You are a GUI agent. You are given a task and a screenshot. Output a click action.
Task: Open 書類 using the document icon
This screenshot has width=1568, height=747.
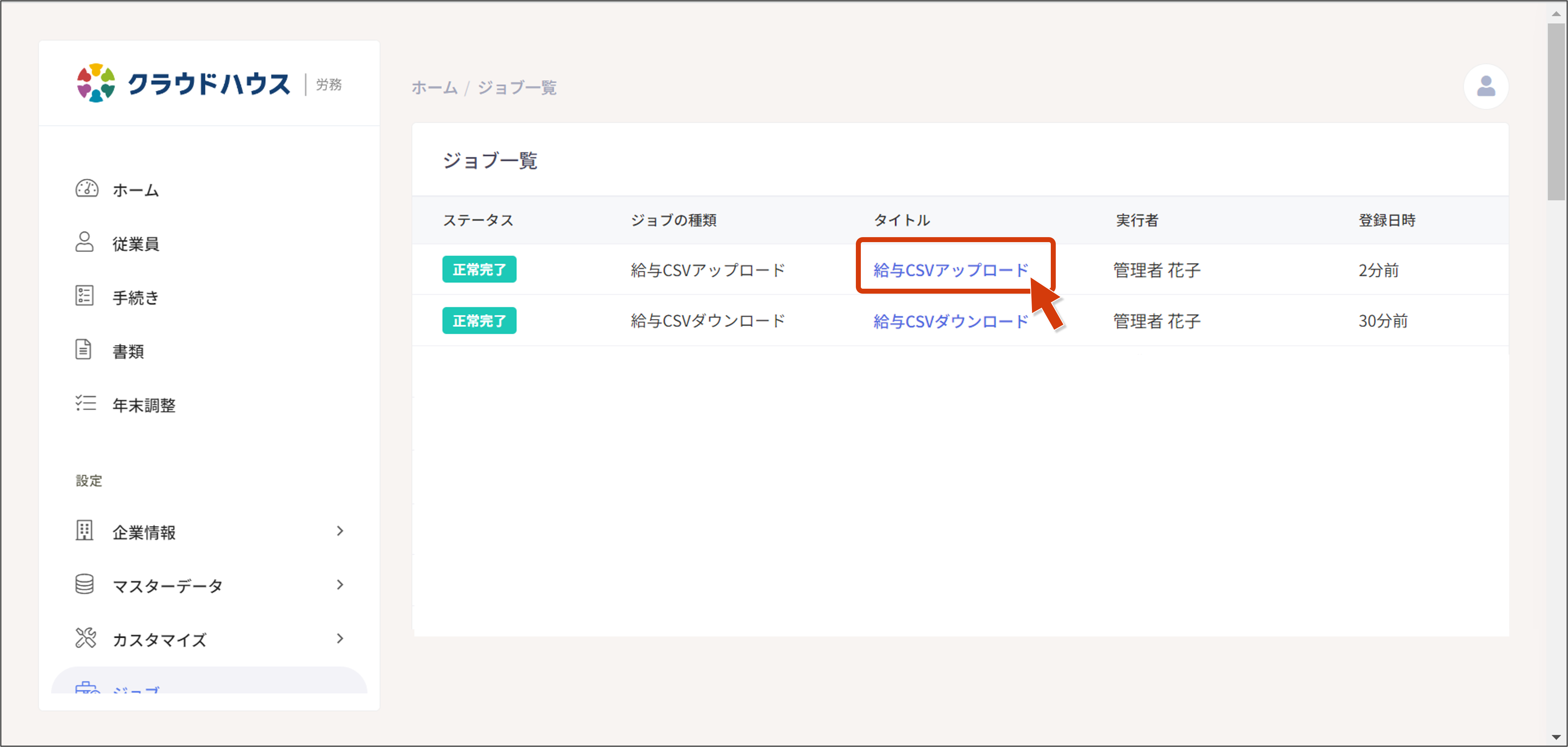(85, 350)
